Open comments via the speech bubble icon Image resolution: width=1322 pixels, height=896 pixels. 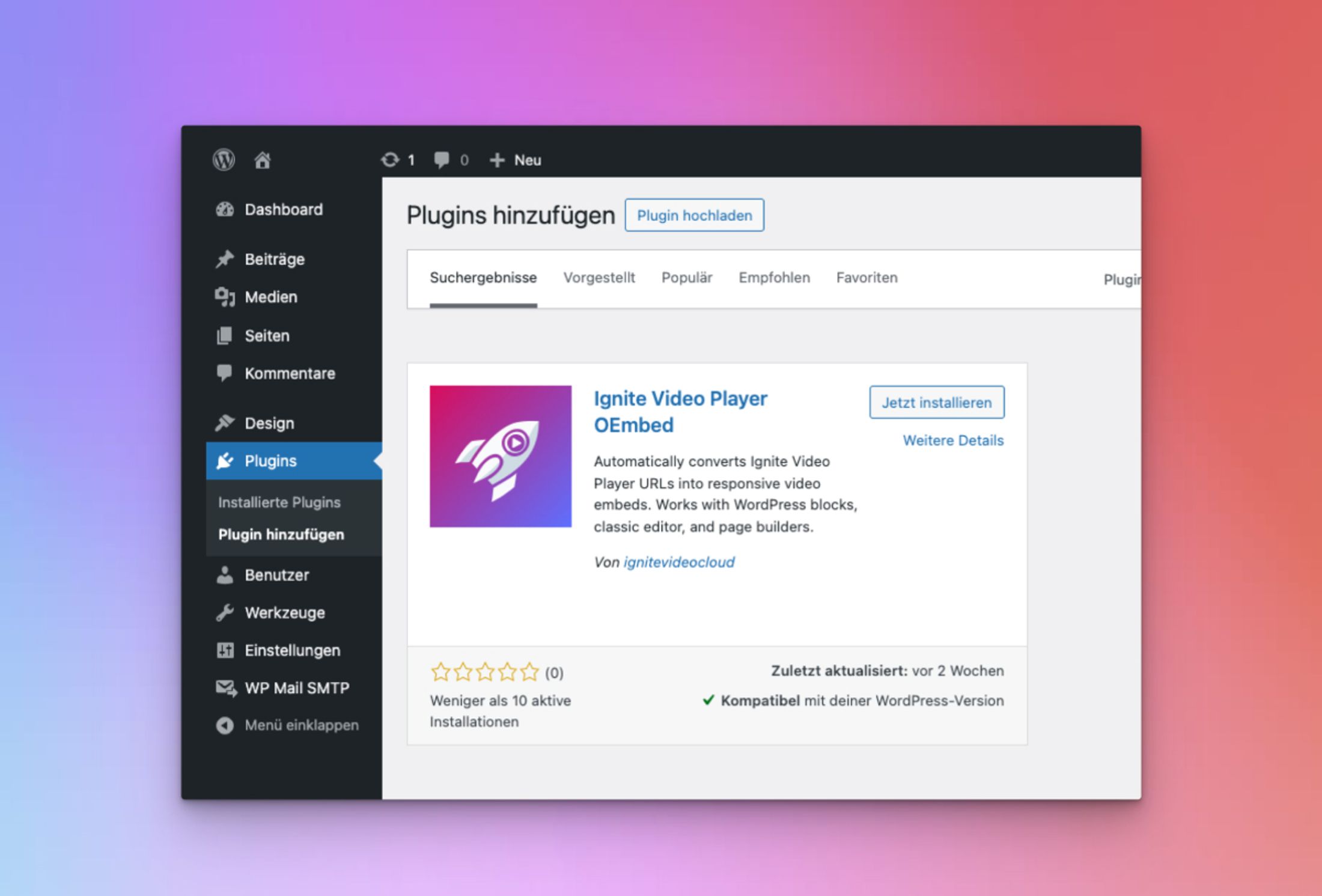[442, 159]
